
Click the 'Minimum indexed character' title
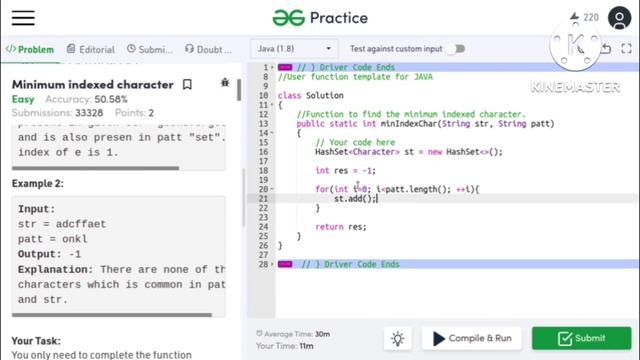(93, 84)
